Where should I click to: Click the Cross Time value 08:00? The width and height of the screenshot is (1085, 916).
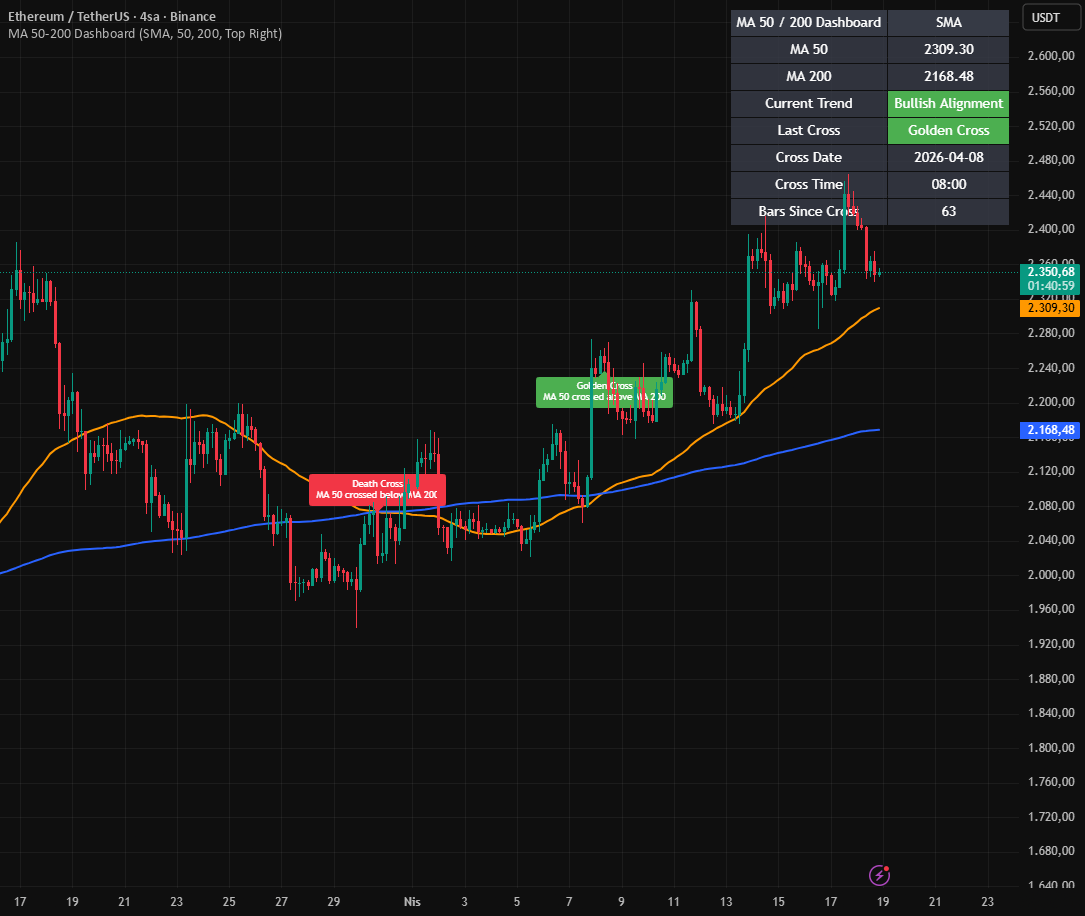coord(948,184)
